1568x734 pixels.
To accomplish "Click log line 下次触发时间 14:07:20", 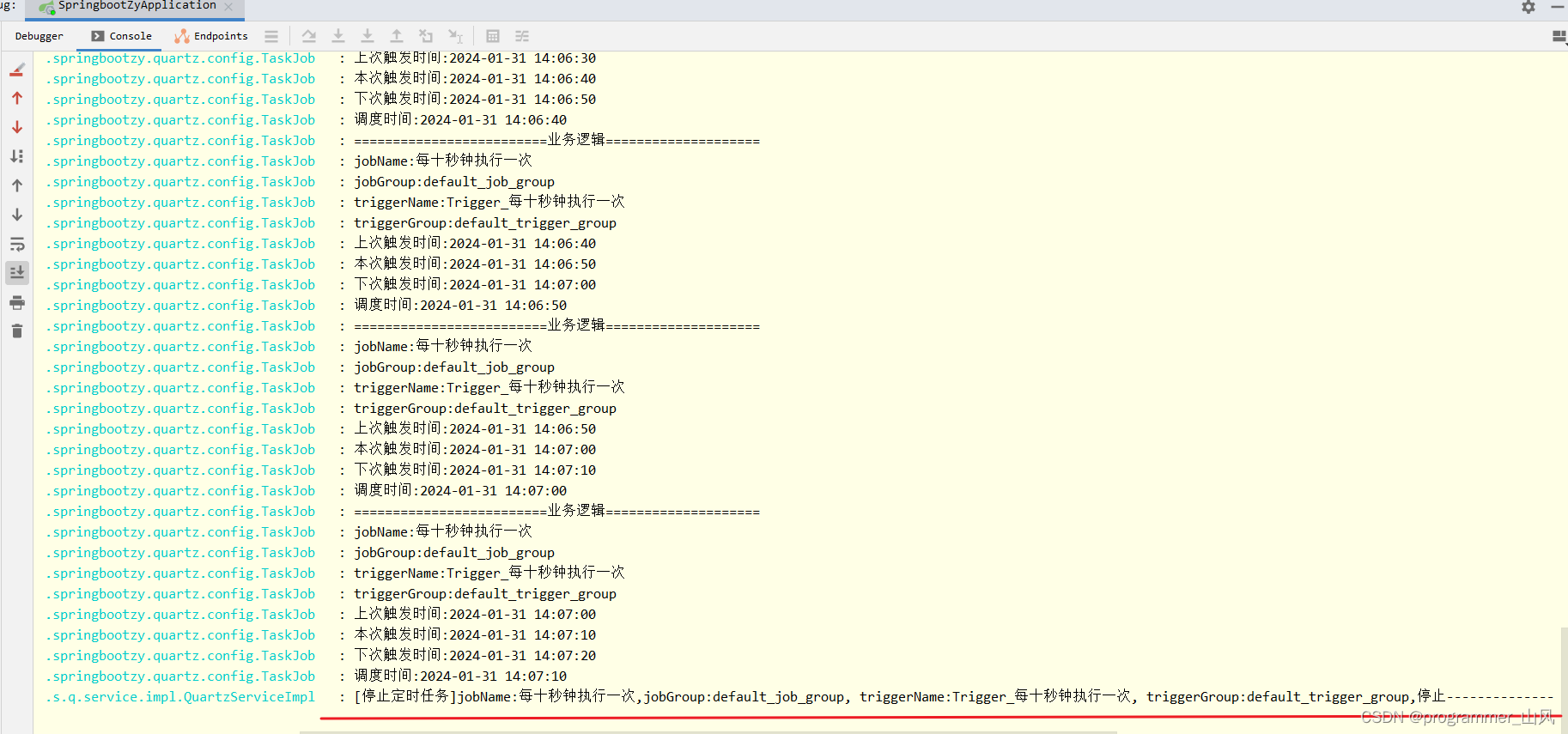I will coord(475,656).
